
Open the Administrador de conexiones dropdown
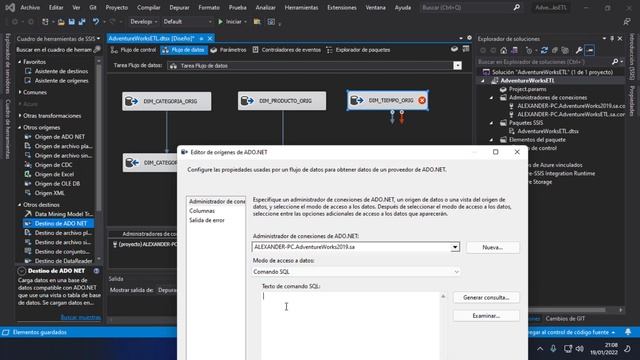455,247
